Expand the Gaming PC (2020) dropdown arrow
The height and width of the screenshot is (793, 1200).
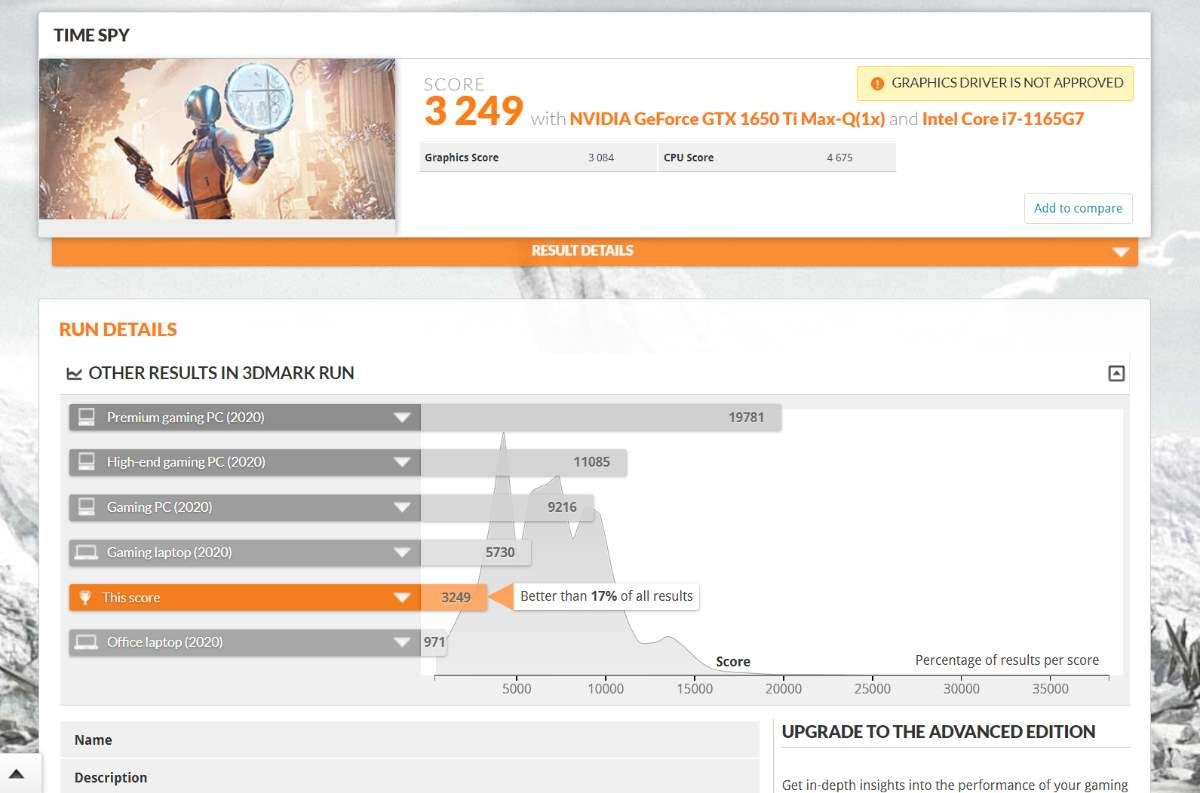point(402,507)
